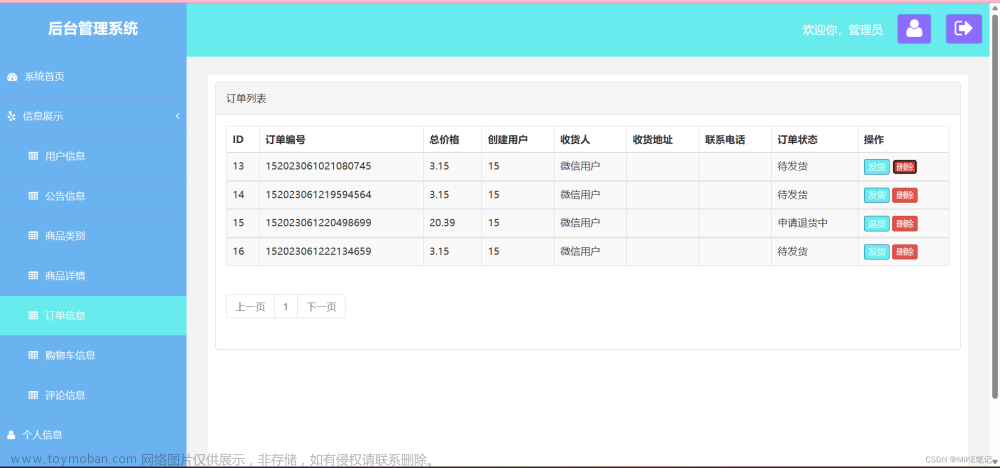Screen dimensions: 1000x468
Task: Open the 系统首页 menu item
Action: (93, 77)
